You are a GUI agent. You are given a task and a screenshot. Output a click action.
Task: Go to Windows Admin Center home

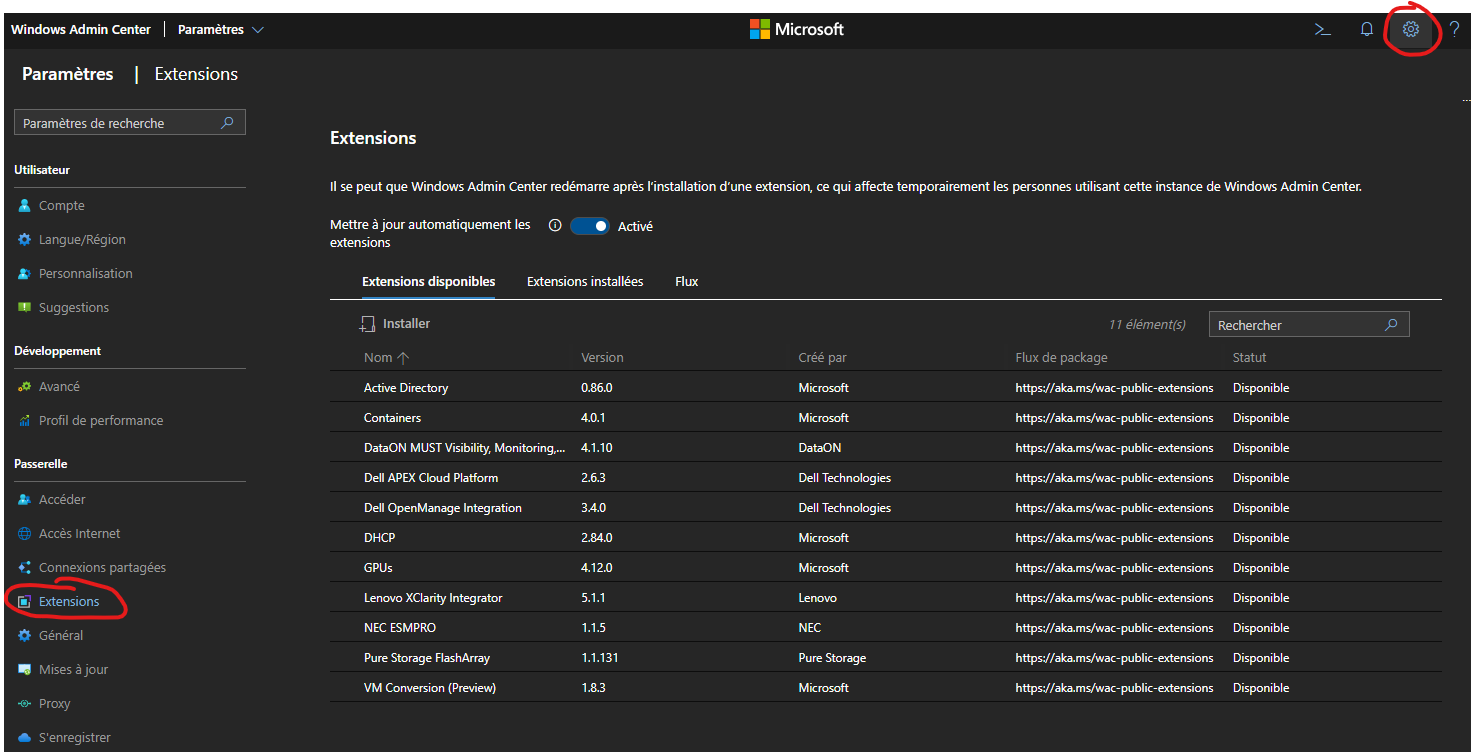[x=81, y=29]
